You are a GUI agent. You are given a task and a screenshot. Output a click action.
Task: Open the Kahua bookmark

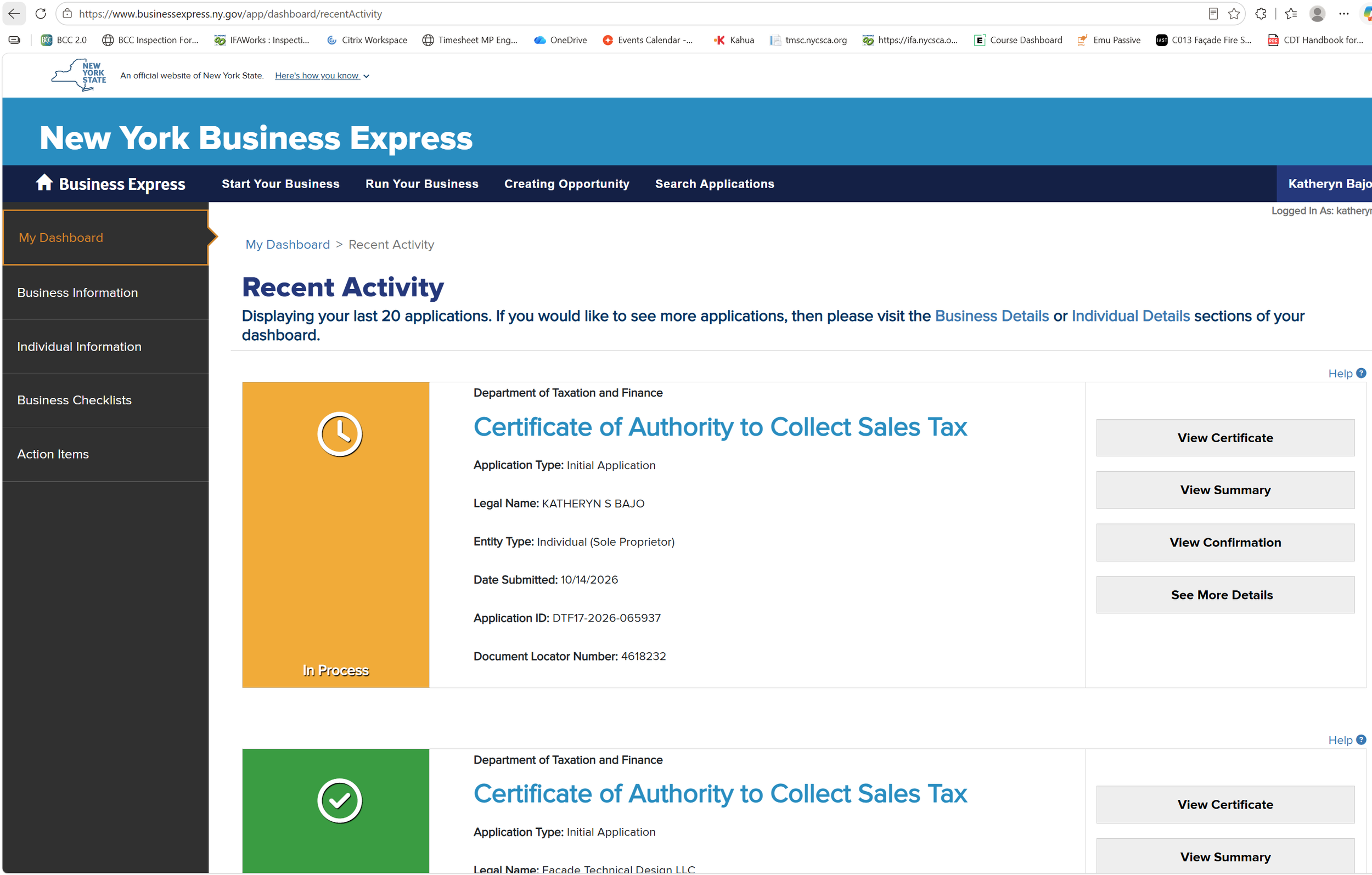tap(734, 40)
